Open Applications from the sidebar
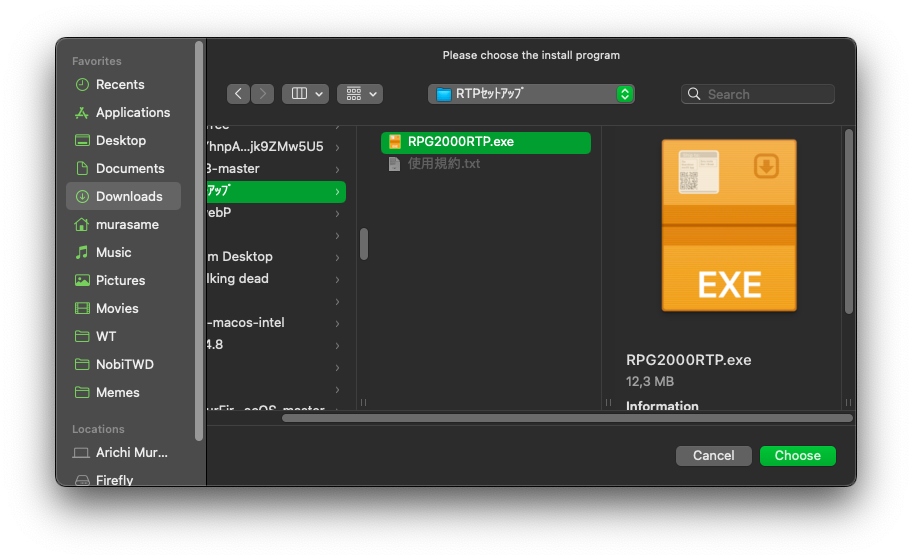 132,113
